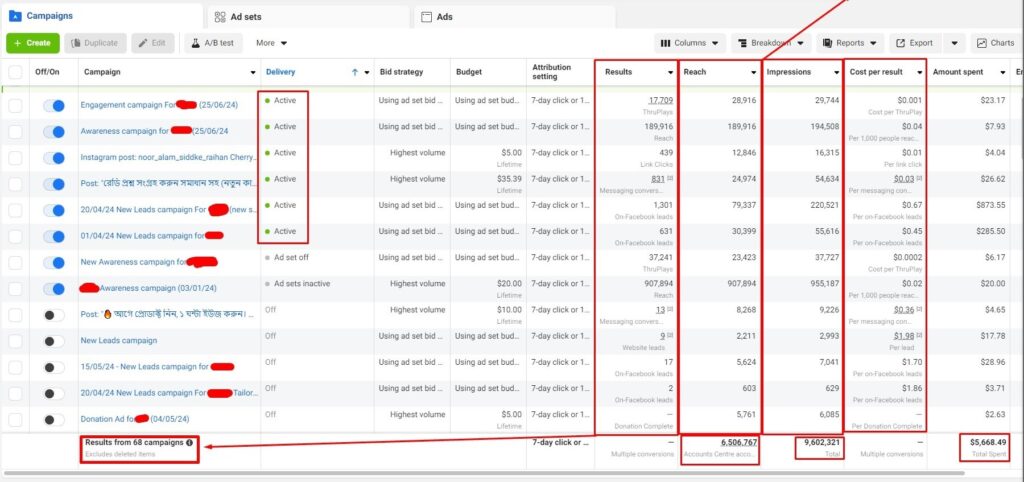The height and width of the screenshot is (482, 1024).
Task: Click the Delivery column sort arrow
Action: 354,72
